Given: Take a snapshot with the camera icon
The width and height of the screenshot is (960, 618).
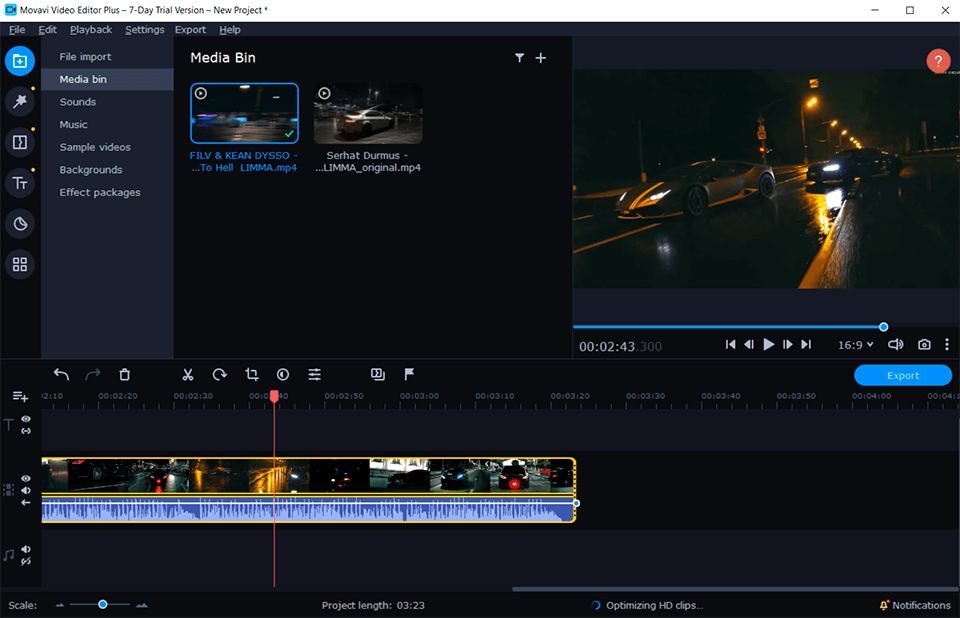Looking at the screenshot, I should click(x=923, y=344).
